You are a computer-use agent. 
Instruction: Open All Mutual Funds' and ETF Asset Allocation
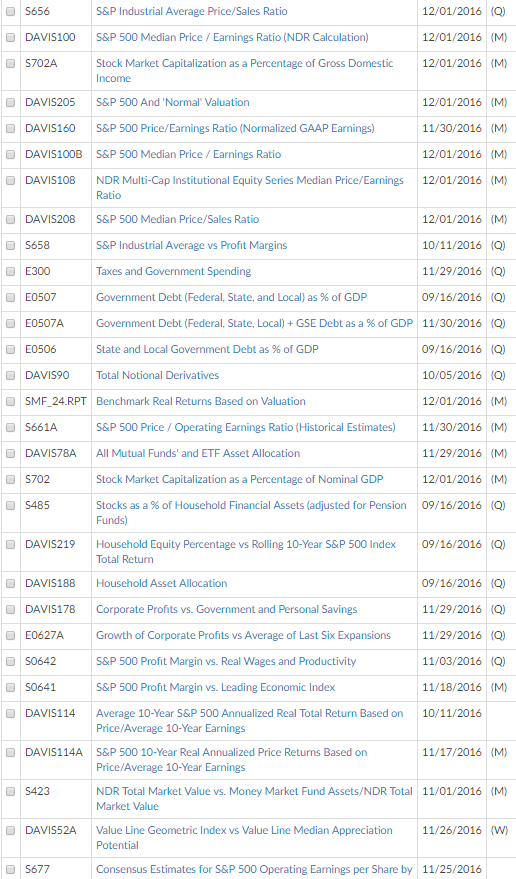pyautogui.click(x=198, y=454)
